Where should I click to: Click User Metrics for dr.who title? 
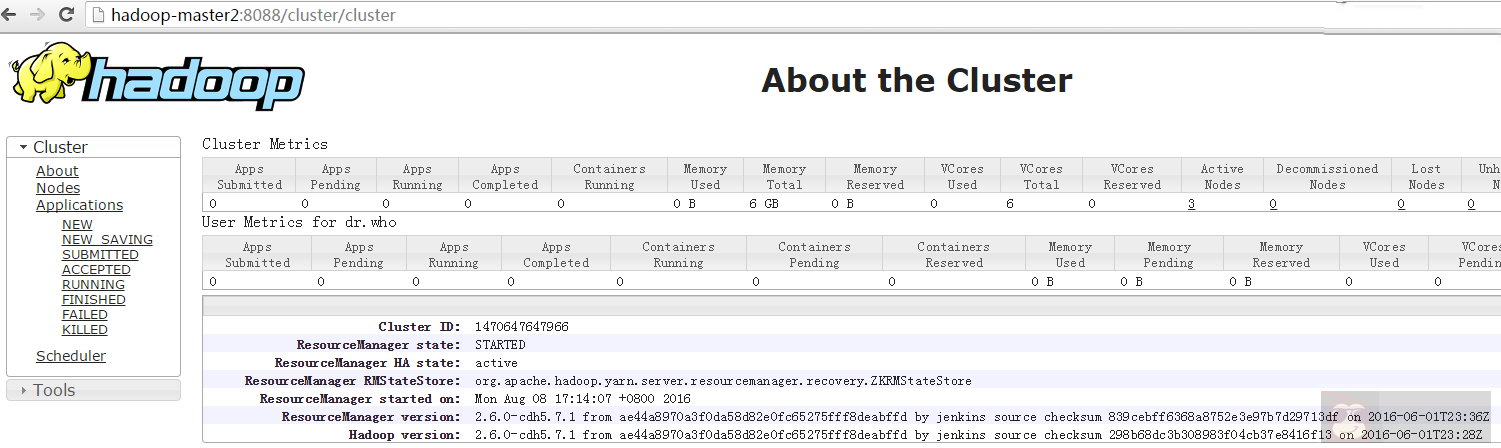click(x=300, y=222)
